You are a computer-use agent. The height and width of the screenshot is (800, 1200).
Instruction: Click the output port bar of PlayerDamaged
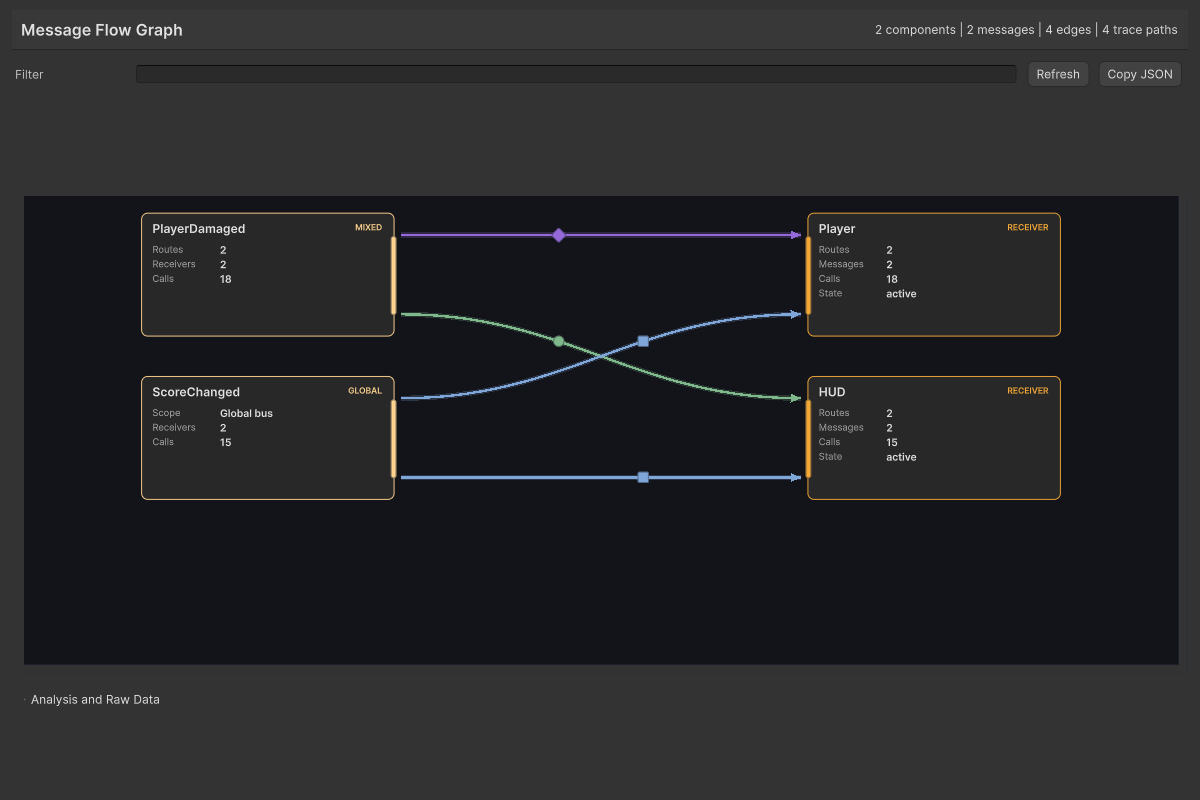coord(394,275)
